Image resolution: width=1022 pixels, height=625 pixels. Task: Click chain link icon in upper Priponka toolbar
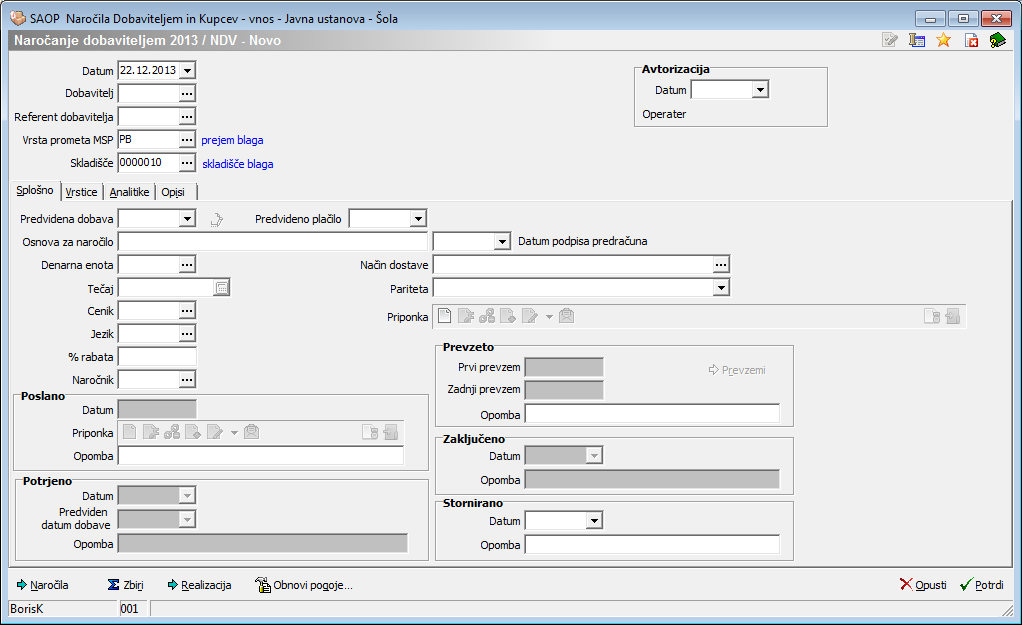pos(487,316)
